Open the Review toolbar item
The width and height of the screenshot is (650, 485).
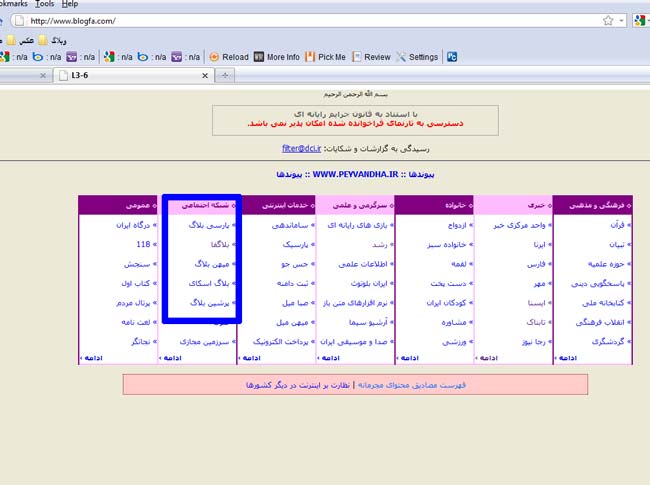(x=371, y=57)
